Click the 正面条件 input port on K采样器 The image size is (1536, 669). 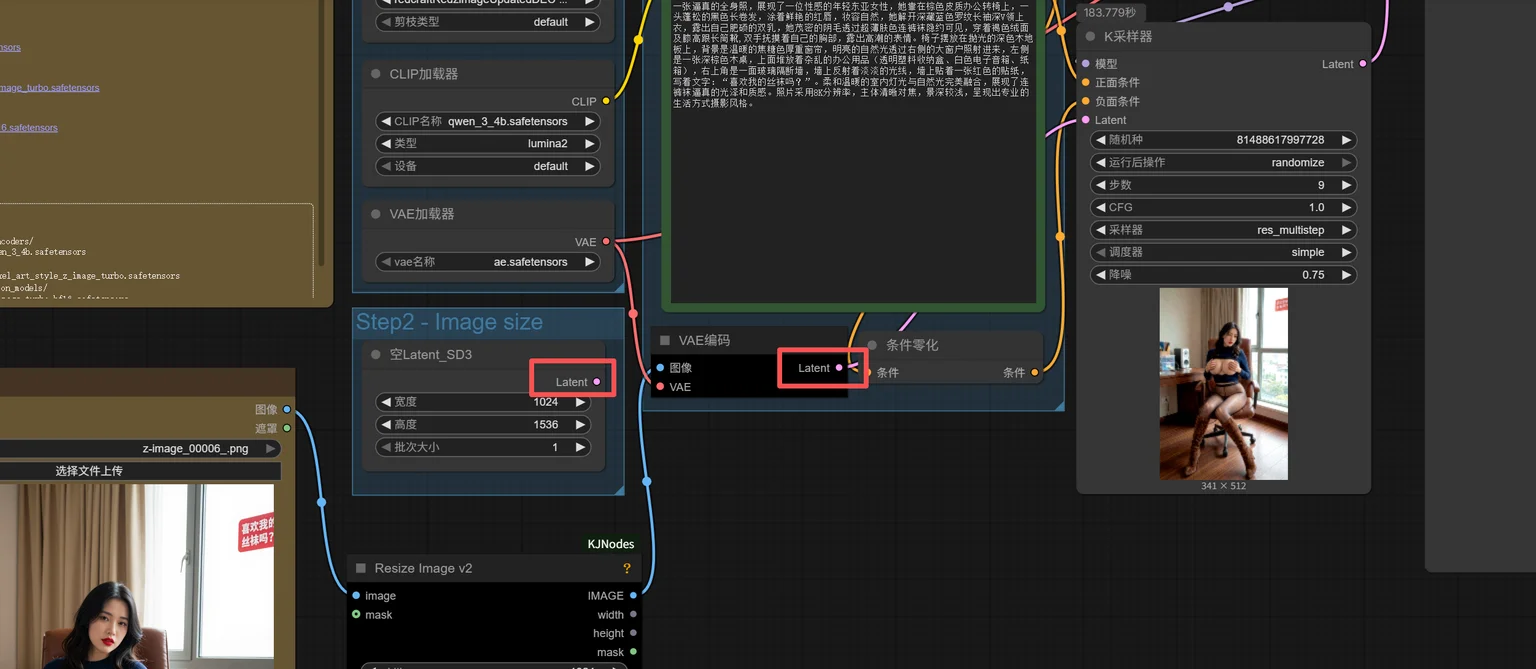[x=1086, y=83]
